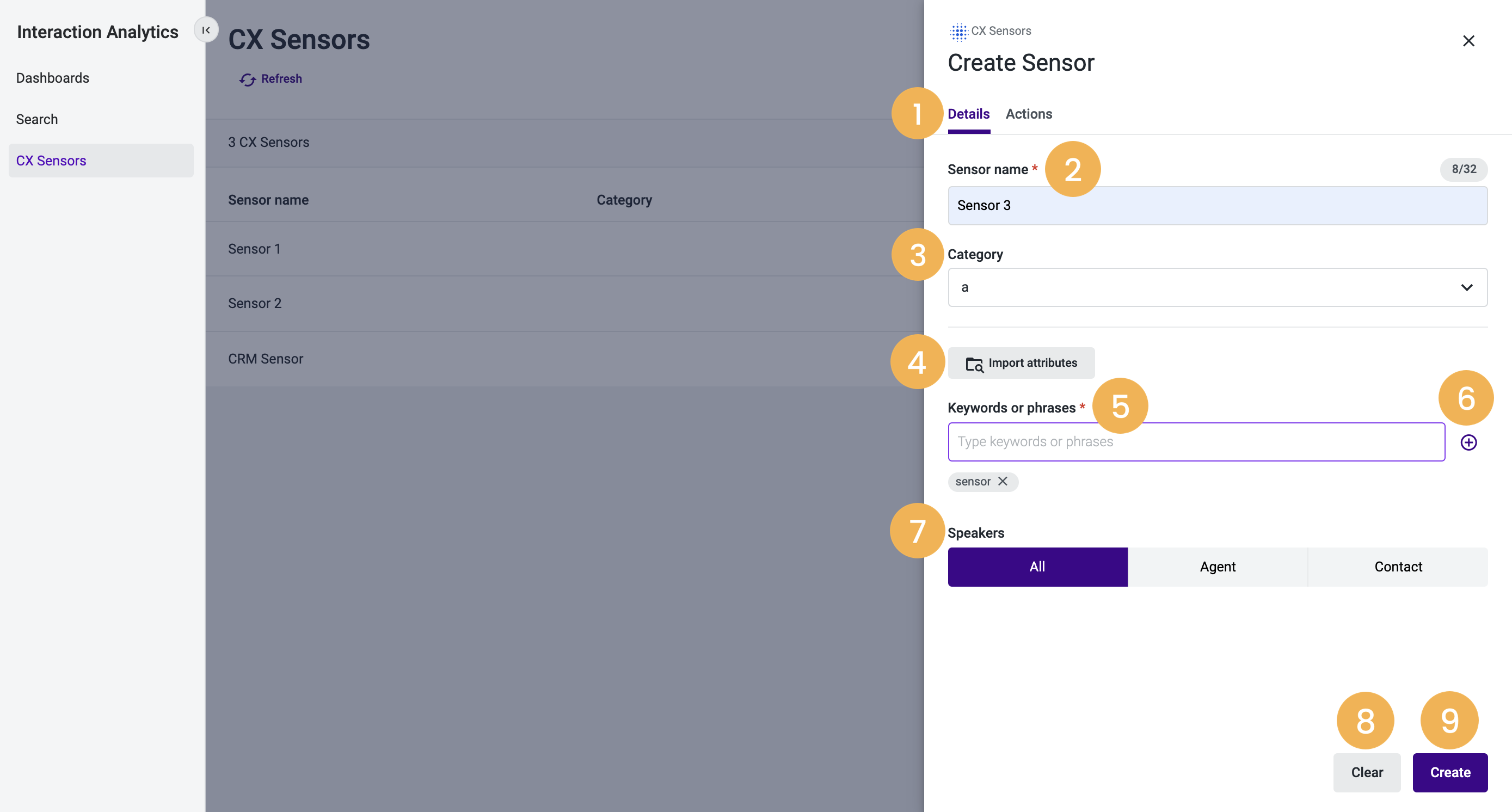Open Dashboards from the sidebar
This screenshot has width=1512, height=812.
click(52, 77)
